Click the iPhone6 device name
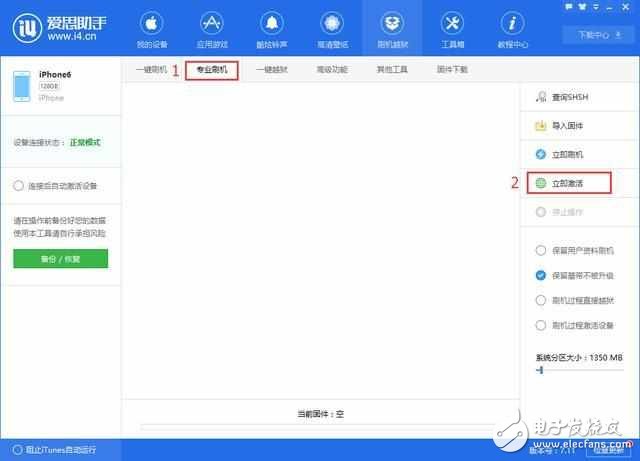Image resolution: width=640 pixels, height=461 pixels. [x=55, y=74]
